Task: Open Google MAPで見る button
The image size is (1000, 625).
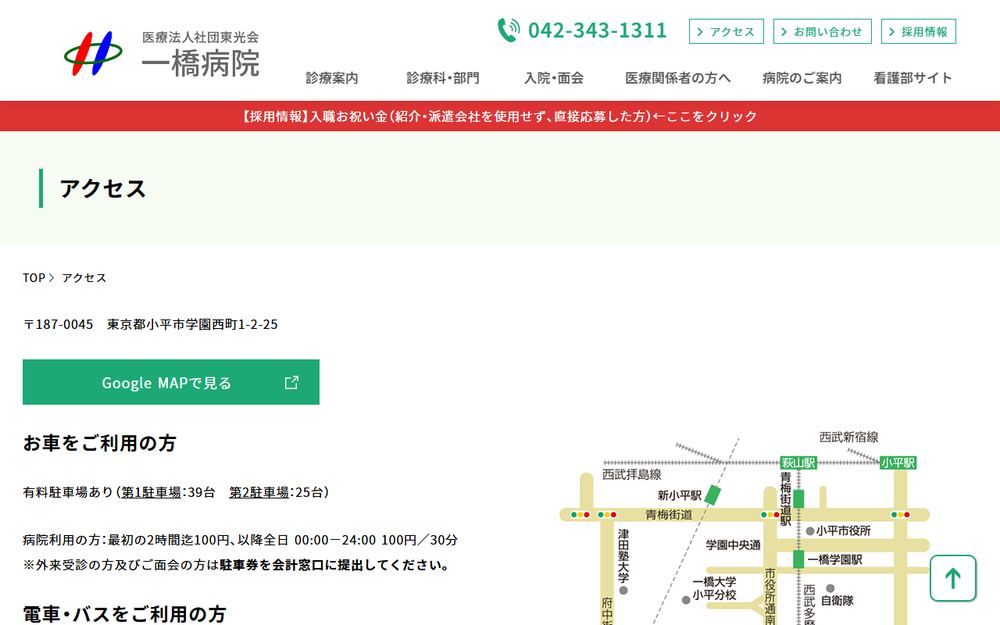Action: [171, 382]
